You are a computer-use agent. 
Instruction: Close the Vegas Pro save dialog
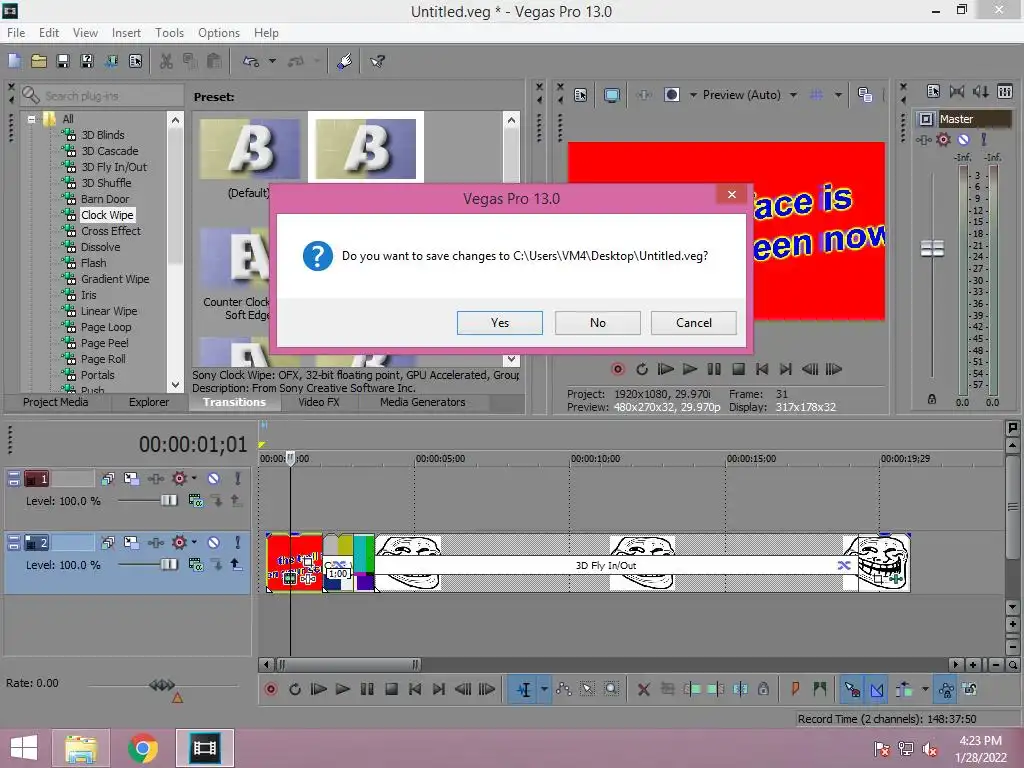pos(731,195)
